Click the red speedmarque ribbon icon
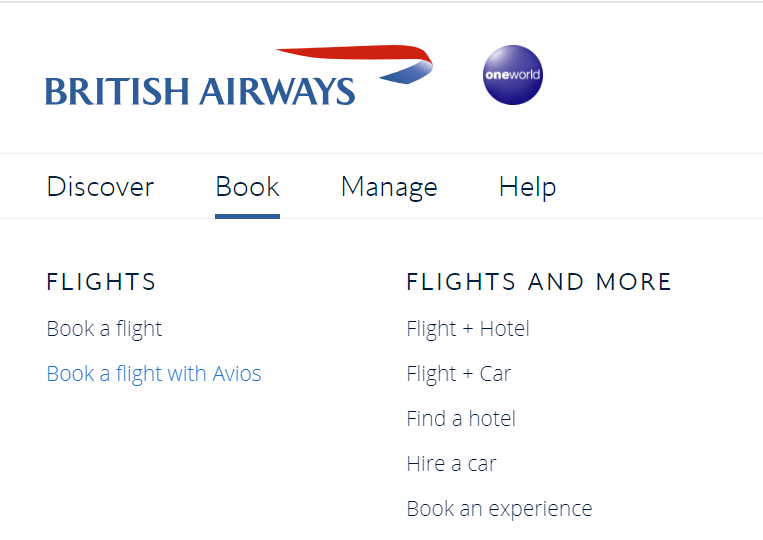 pyautogui.click(x=360, y=57)
